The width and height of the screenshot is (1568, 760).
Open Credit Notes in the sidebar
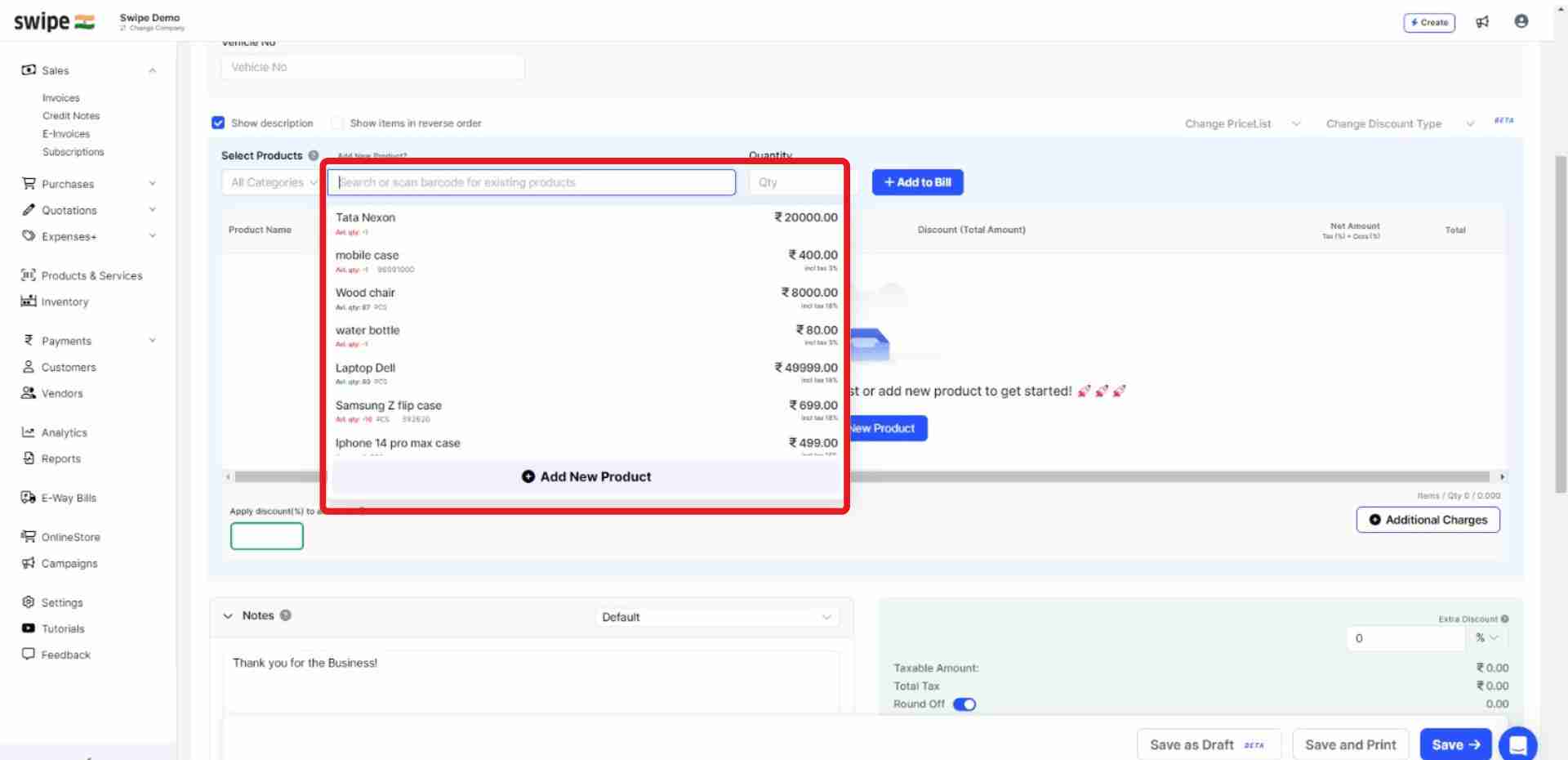pos(71,116)
